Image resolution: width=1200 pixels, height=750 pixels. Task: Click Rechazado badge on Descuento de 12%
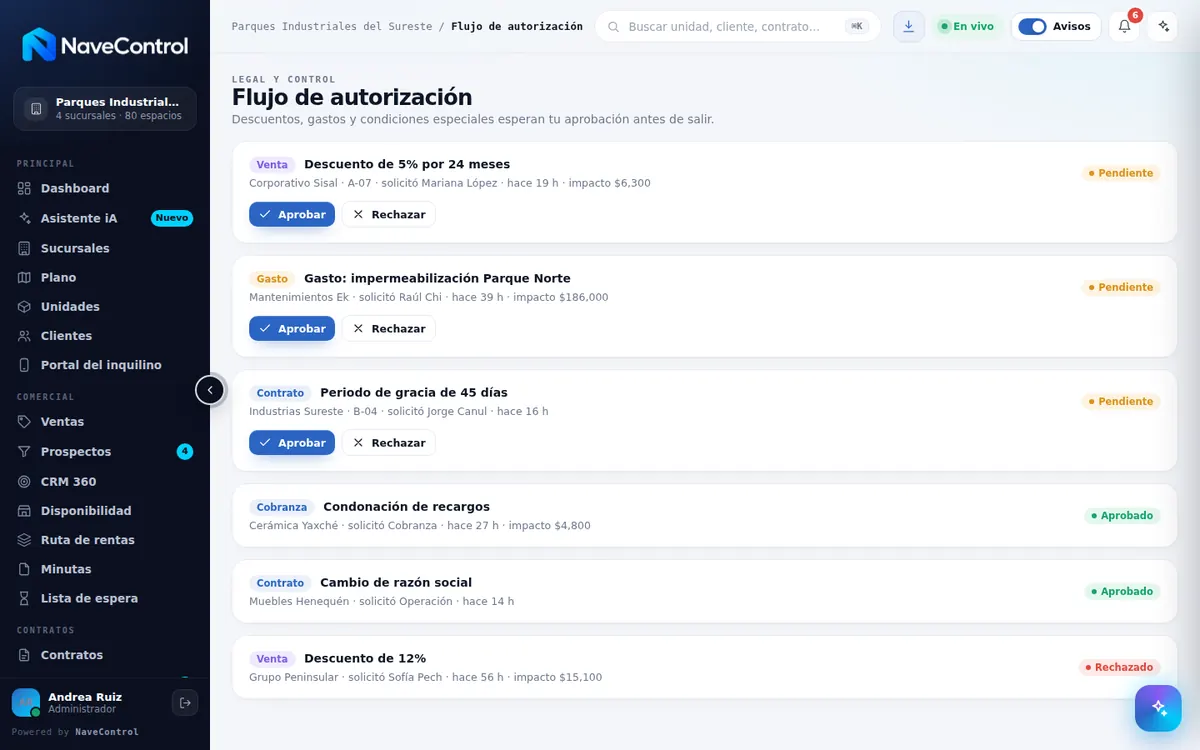pyautogui.click(x=1119, y=667)
